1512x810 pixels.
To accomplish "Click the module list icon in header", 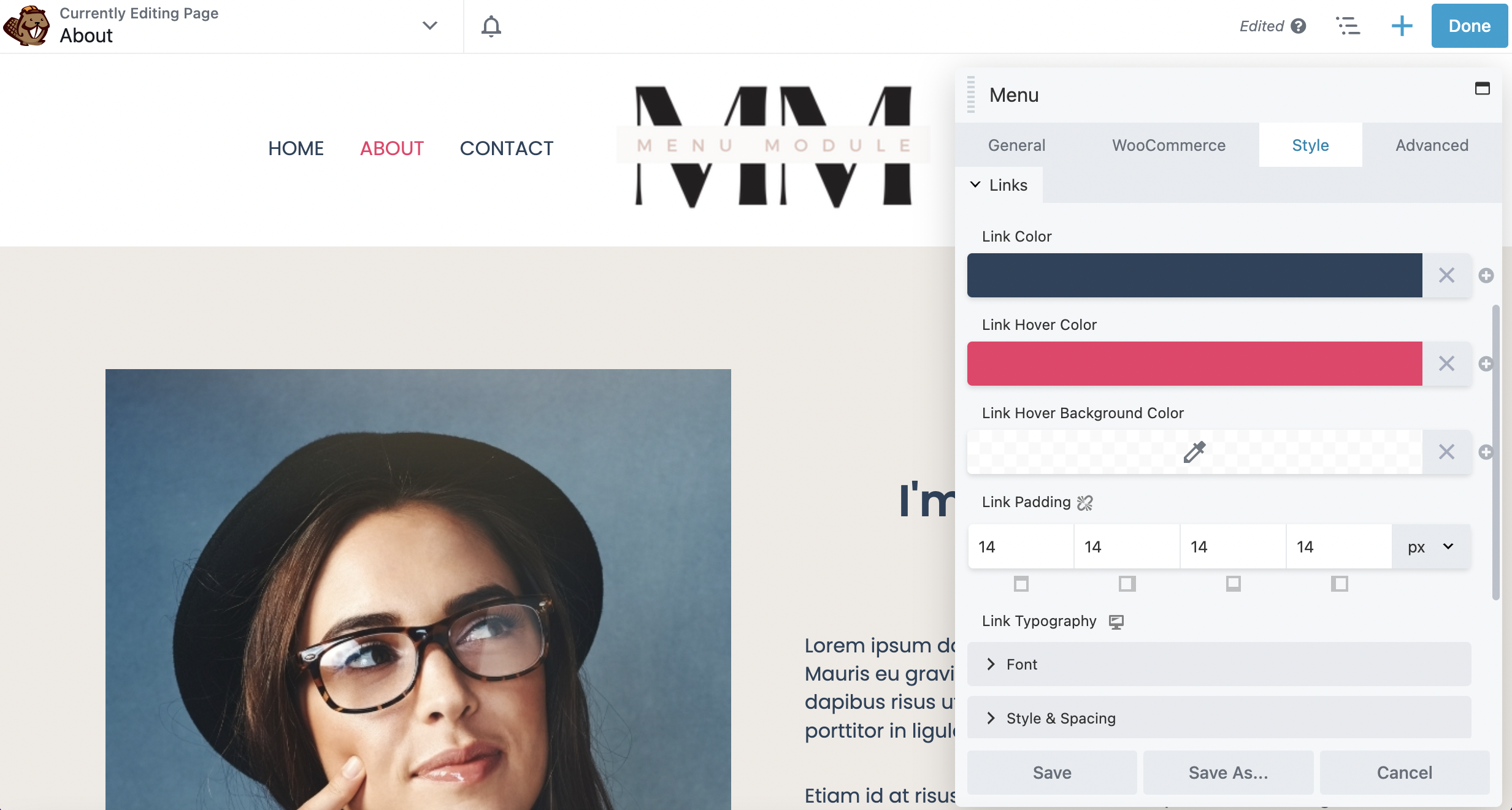I will click(1349, 25).
